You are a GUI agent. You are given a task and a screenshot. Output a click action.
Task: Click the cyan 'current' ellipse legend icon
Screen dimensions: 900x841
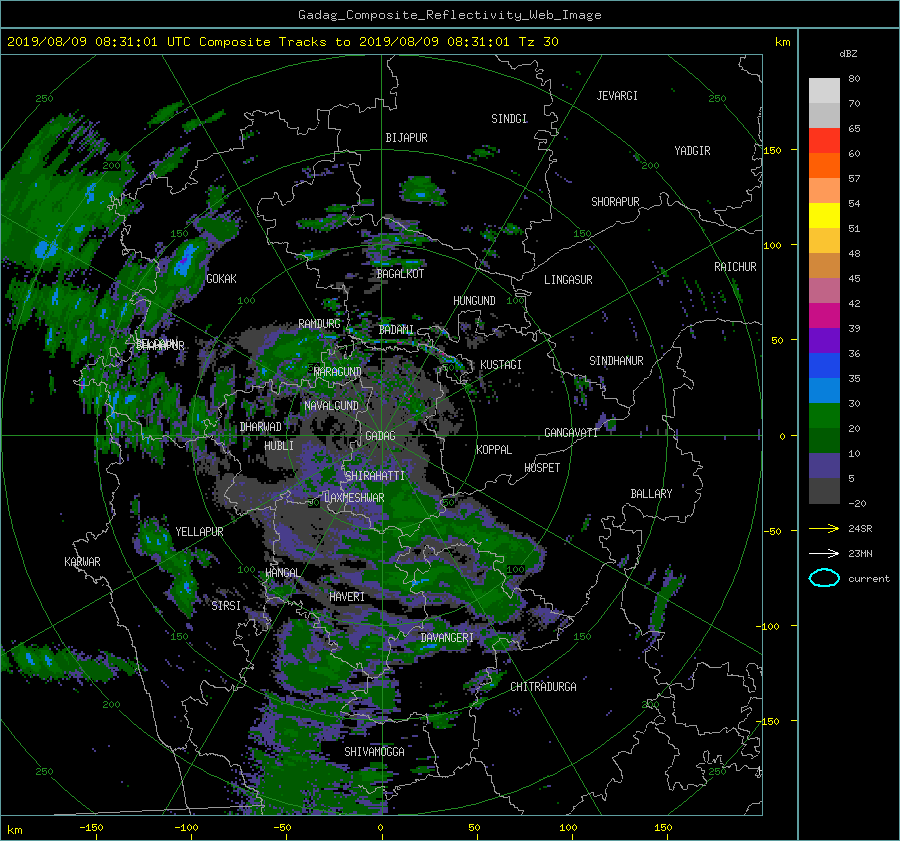(x=824, y=578)
